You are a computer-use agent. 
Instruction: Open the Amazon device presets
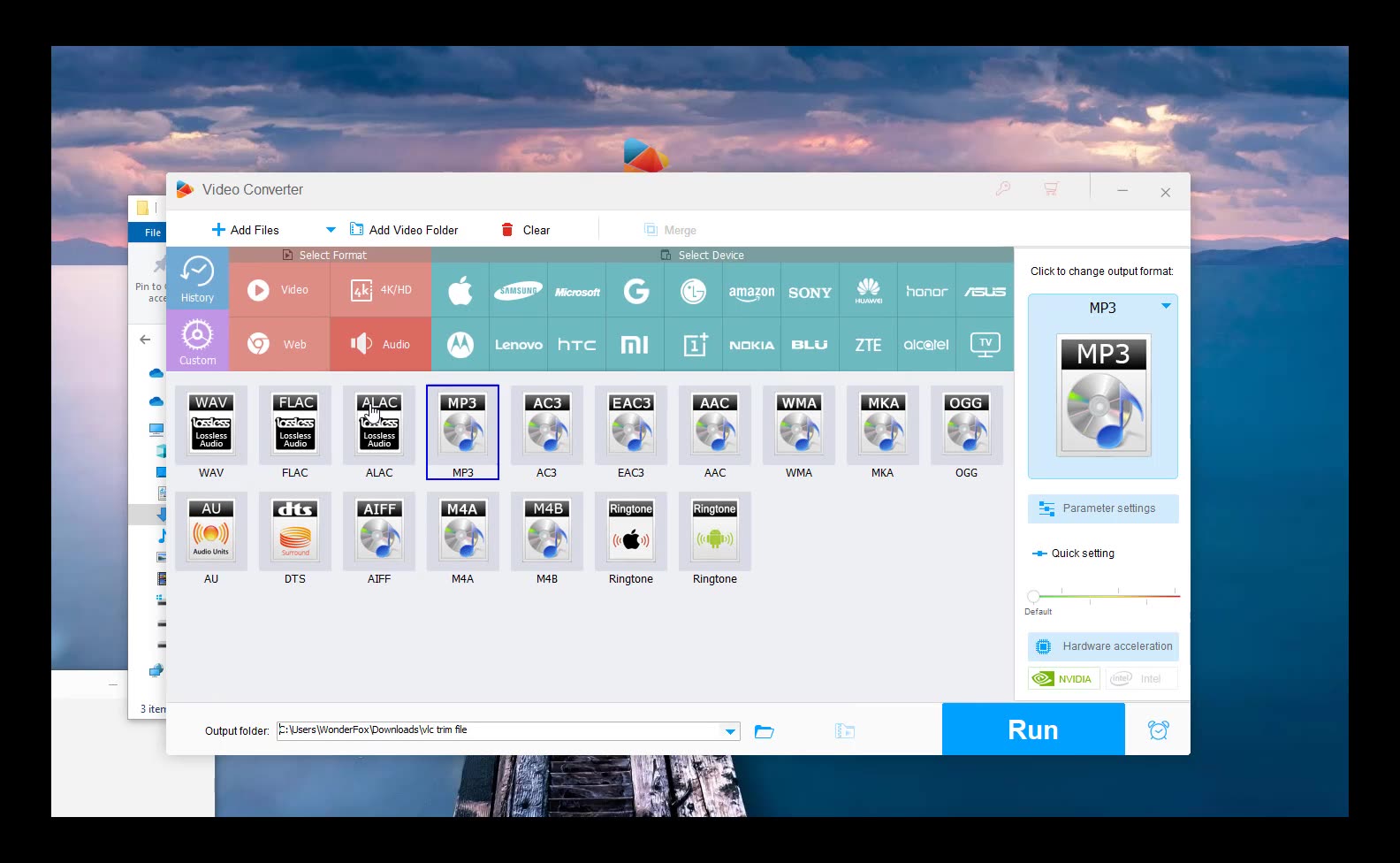(x=752, y=290)
